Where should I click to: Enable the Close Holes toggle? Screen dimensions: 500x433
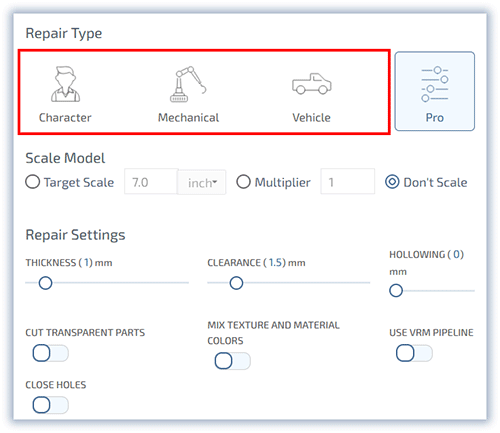pyautogui.click(x=51, y=405)
